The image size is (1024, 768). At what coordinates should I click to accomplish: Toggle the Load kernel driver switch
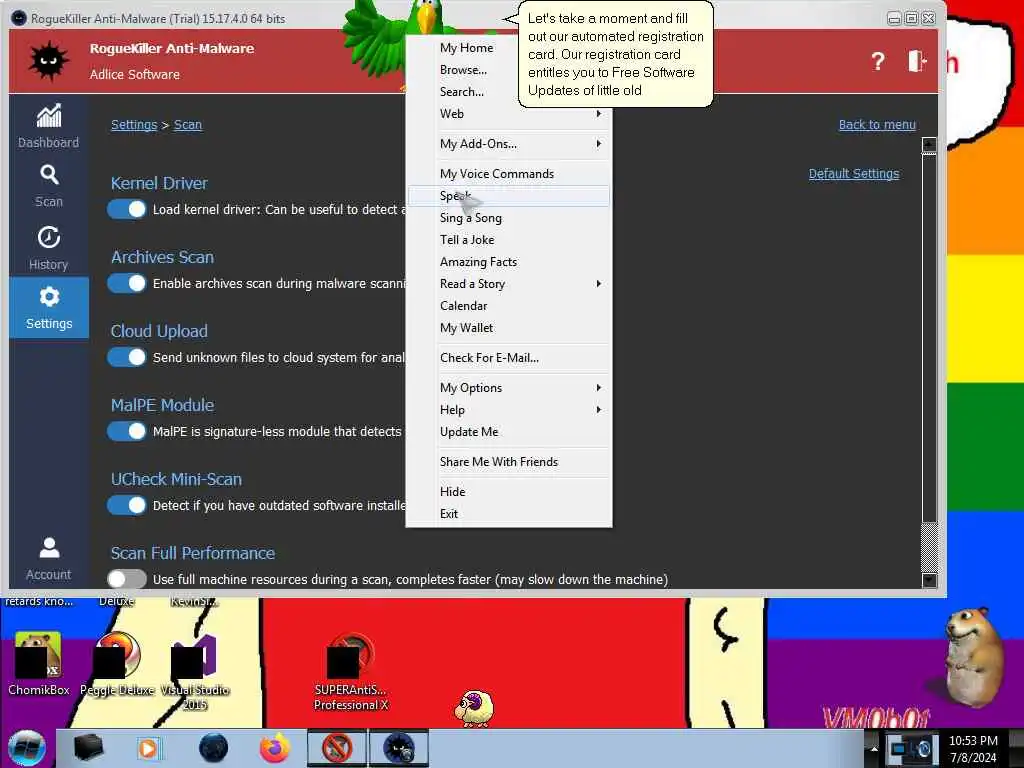127,209
